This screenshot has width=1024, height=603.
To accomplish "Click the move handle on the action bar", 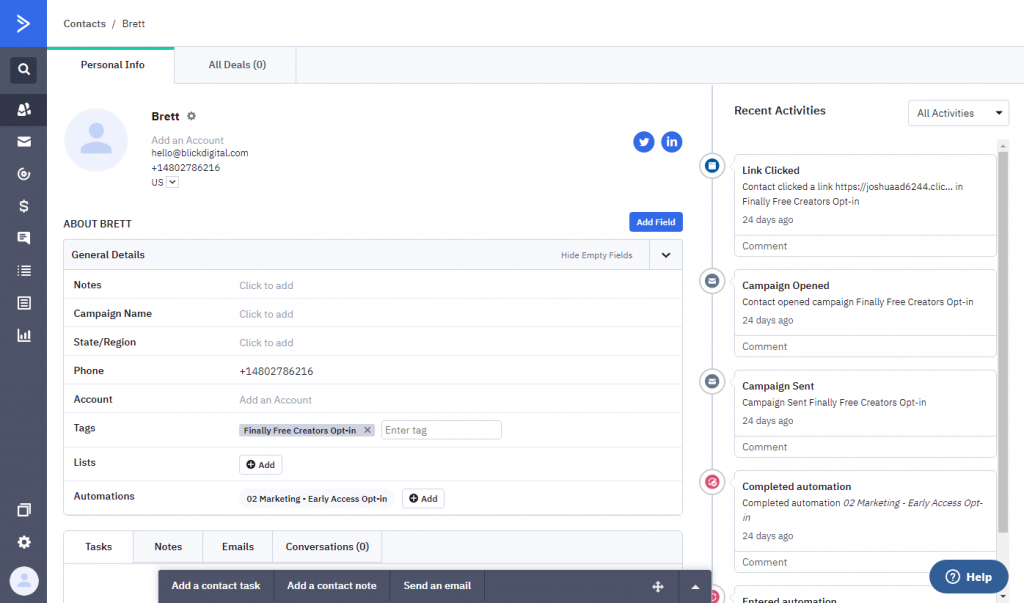I will 658,587.
